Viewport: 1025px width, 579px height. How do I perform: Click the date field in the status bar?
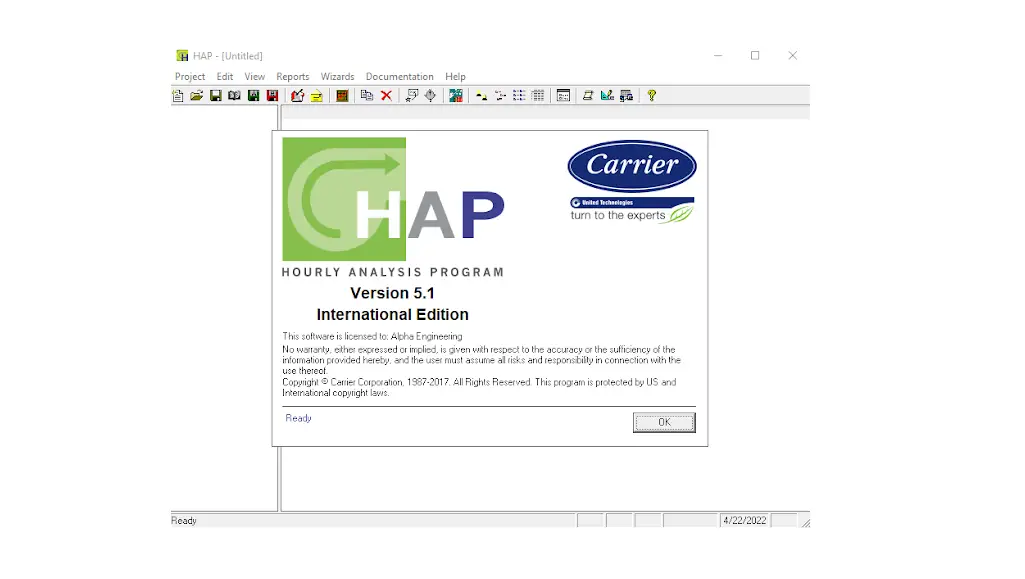[746, 520]
